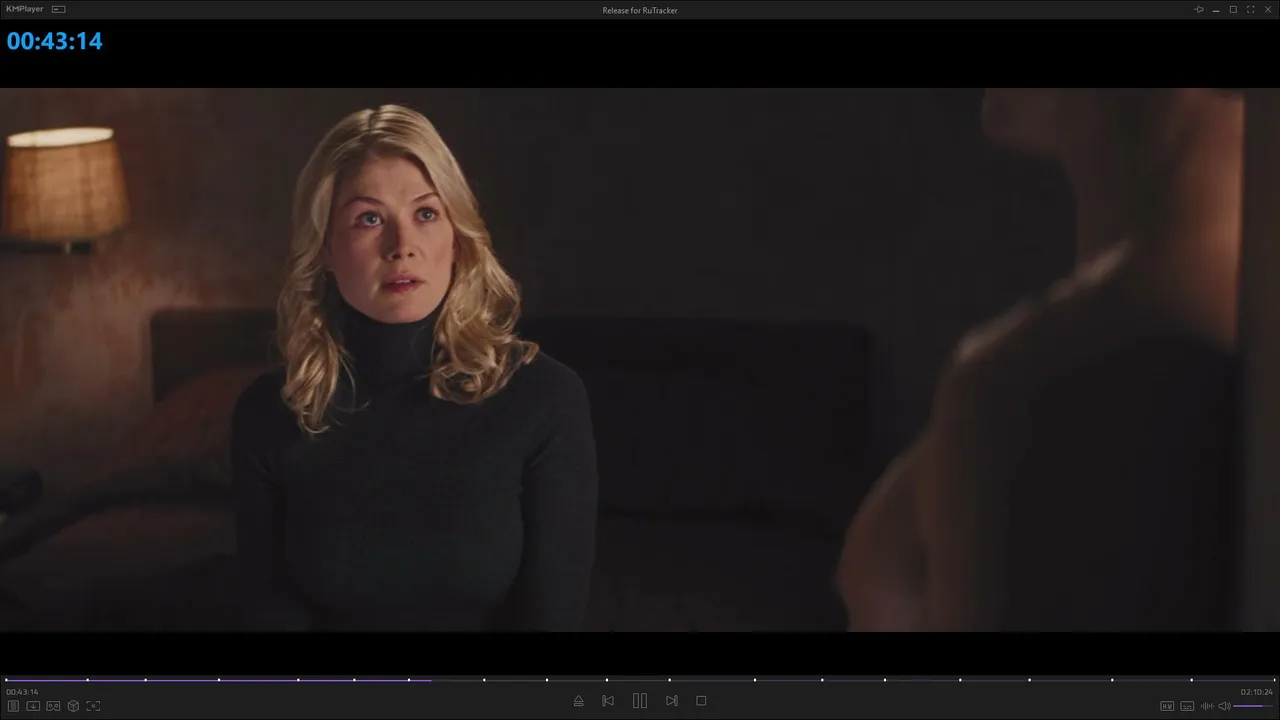Click the 00:43:14 on-screen time display

pyautogui.click(x=55, y=41)
